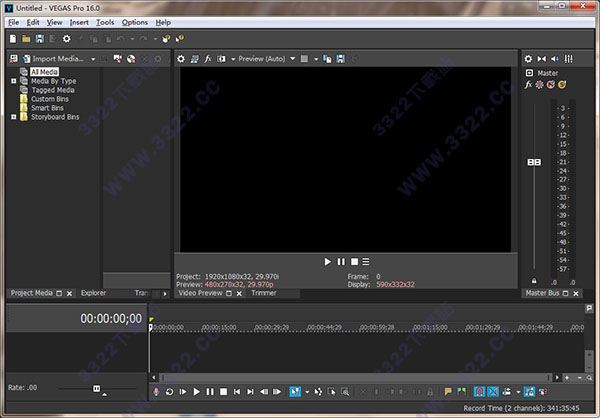
Task: Select the Project Media tab
Action: 32,293
